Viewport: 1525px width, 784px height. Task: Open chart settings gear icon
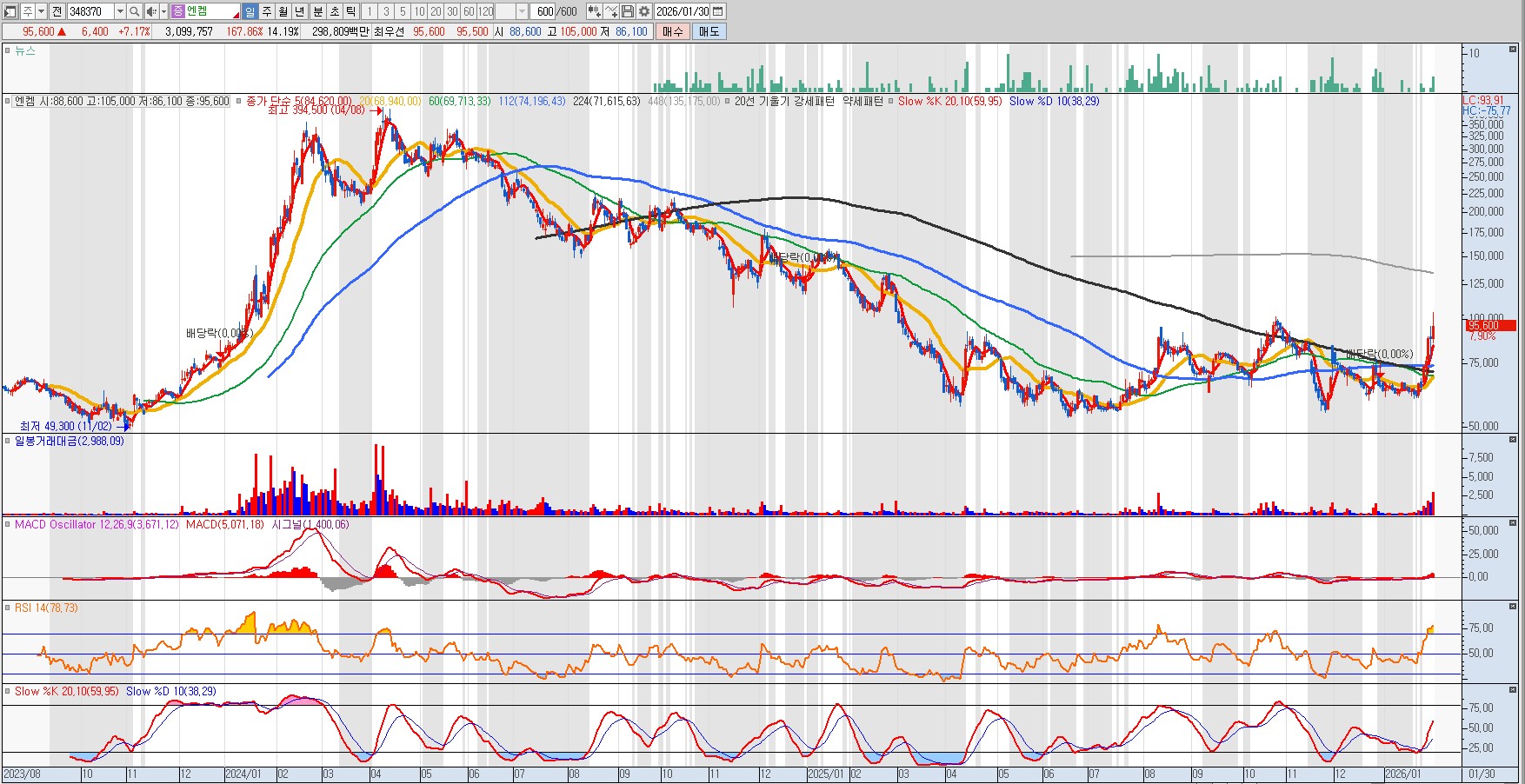click(644, 11)
